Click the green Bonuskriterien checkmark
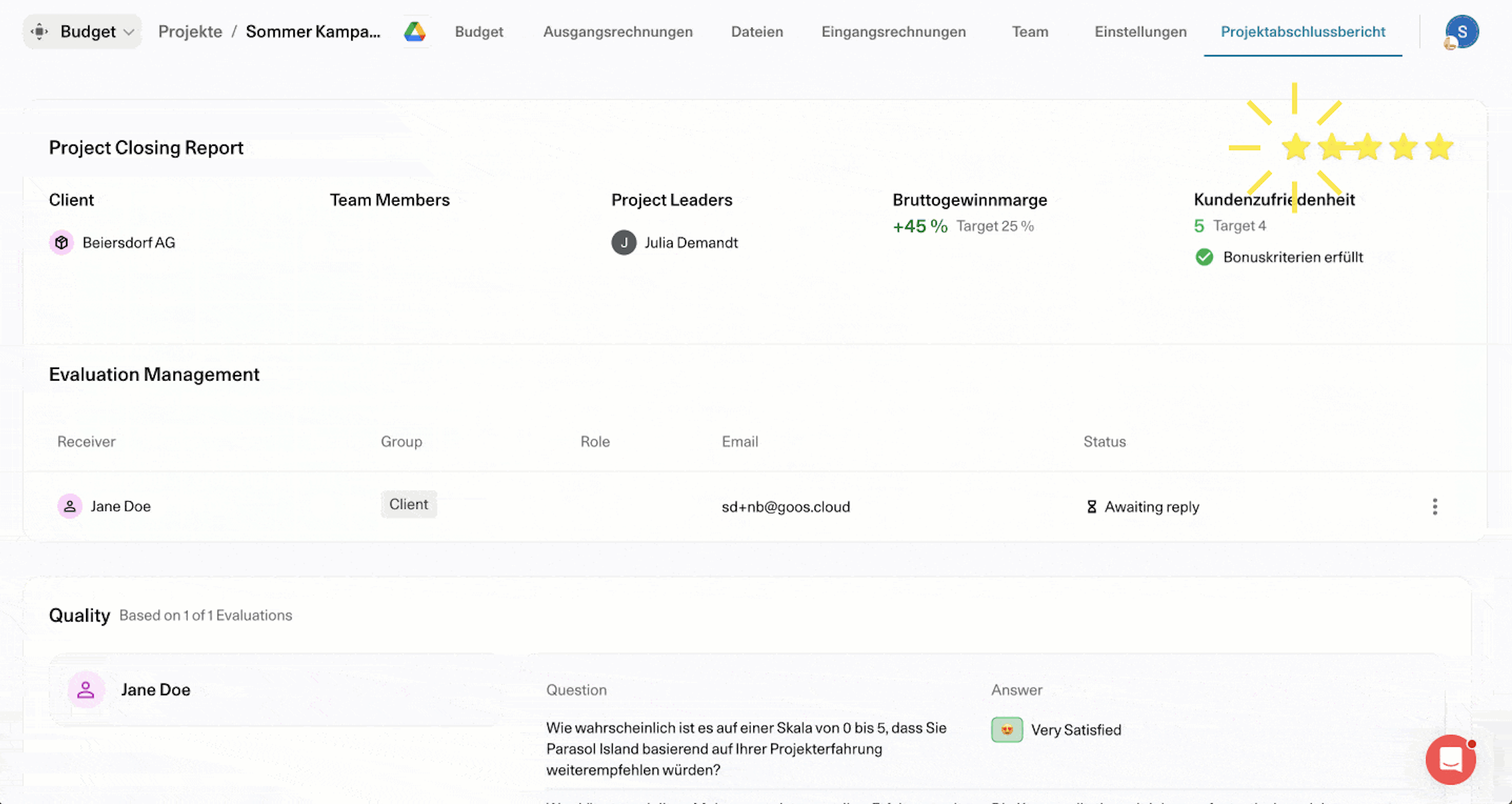The width and height of the screenshot is (1512, 804). 1204,257
